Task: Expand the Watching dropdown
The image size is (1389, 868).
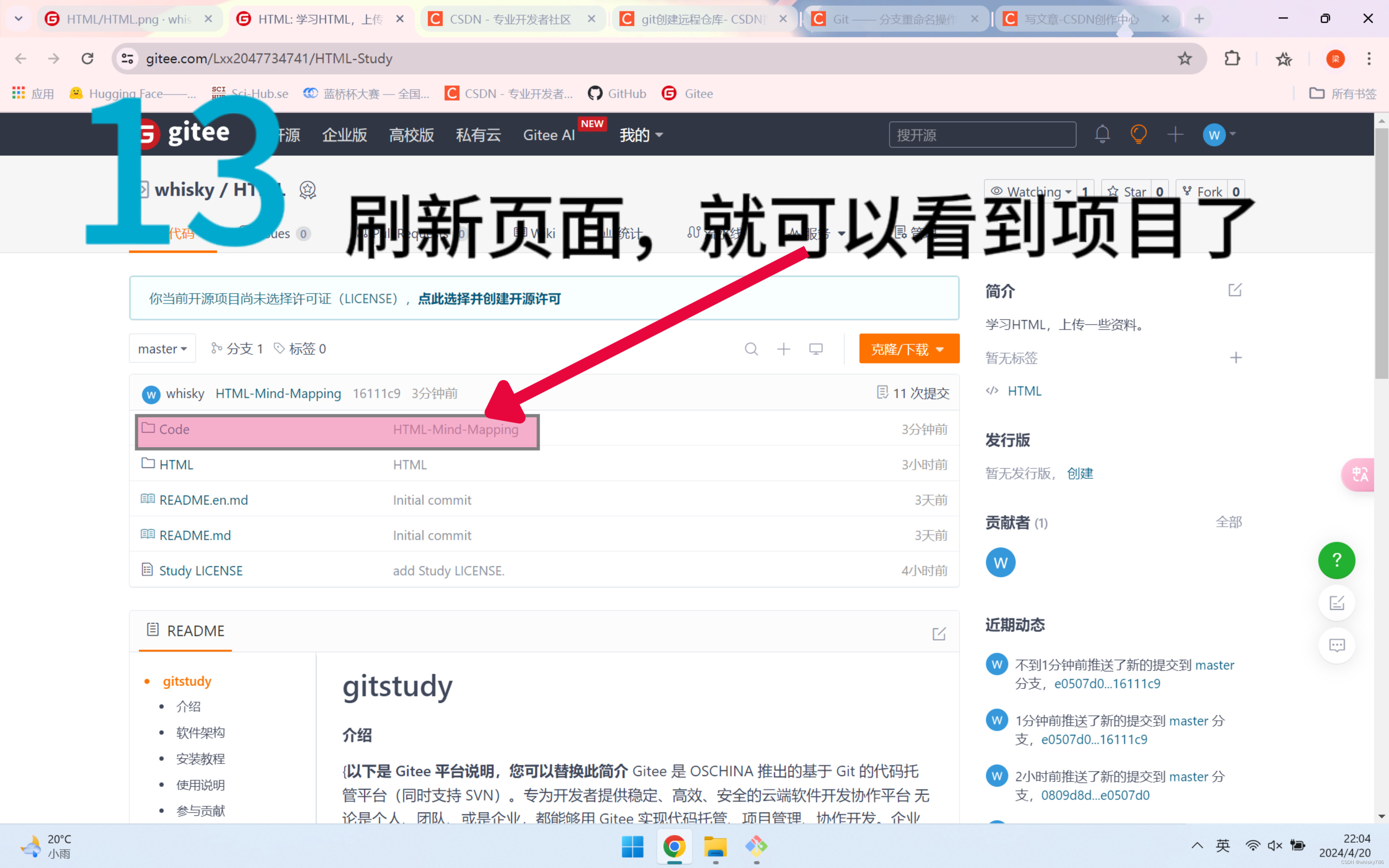Action: coord(1033,191)
